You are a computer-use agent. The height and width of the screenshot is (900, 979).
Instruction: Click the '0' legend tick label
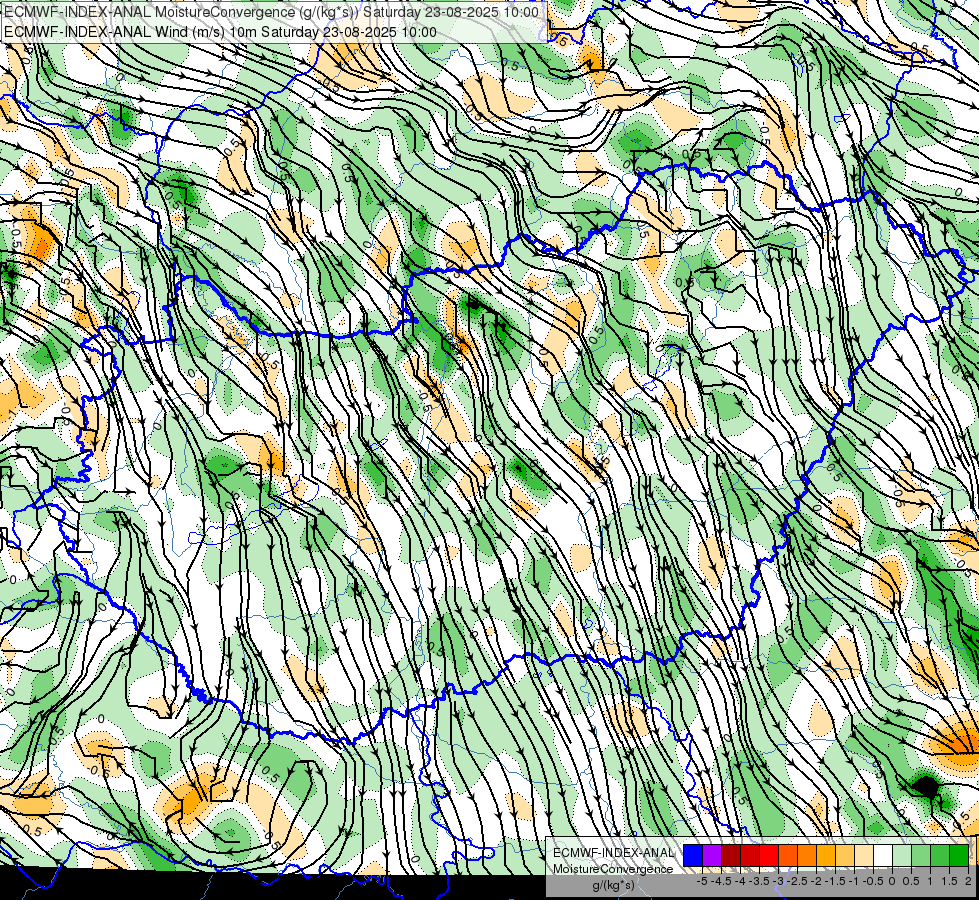coord(892,881)
